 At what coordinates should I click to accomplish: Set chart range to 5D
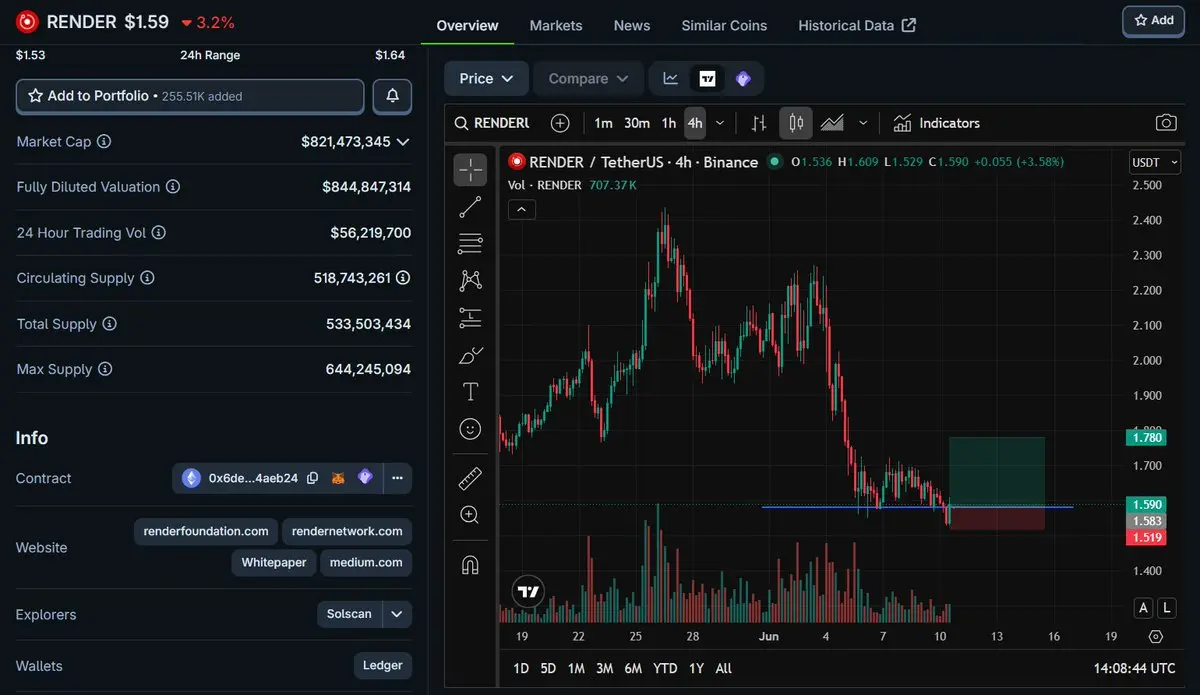pyautogui.click(x=548, y=668)
